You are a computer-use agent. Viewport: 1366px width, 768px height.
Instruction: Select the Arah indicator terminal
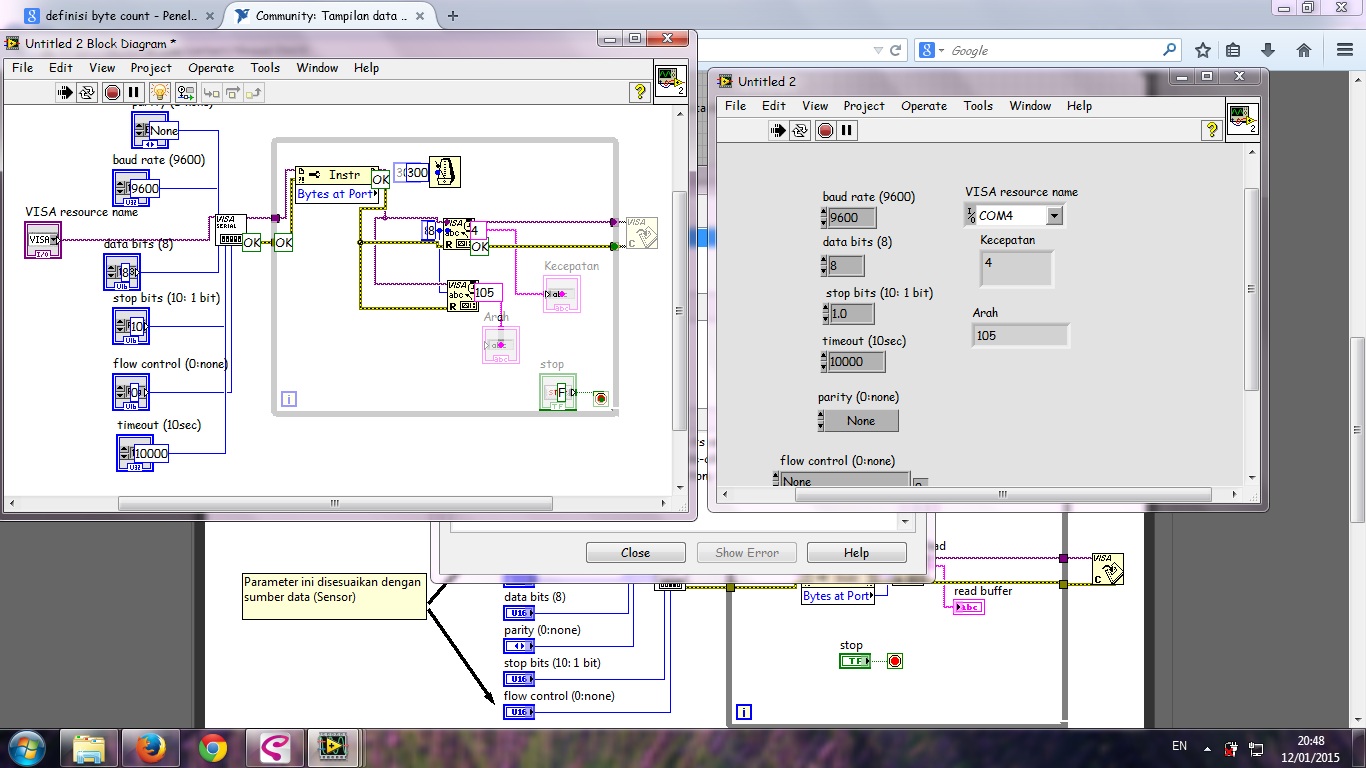pyautogui.click(x=501, y=345)
